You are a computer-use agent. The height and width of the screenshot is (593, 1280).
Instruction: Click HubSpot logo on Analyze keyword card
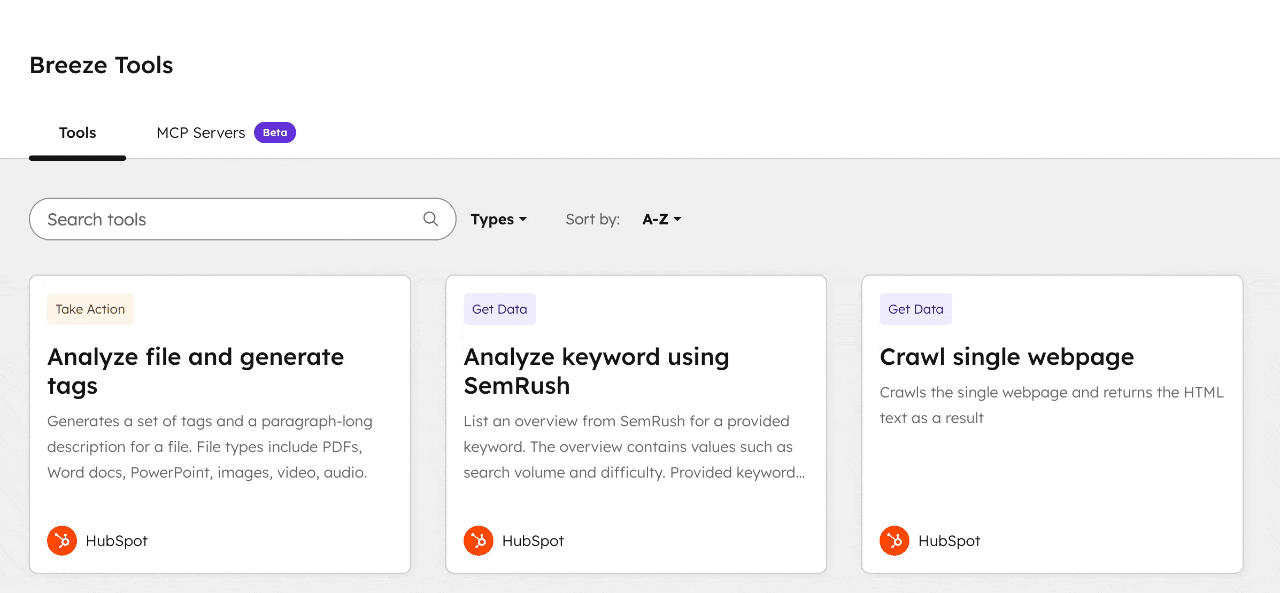479,541
